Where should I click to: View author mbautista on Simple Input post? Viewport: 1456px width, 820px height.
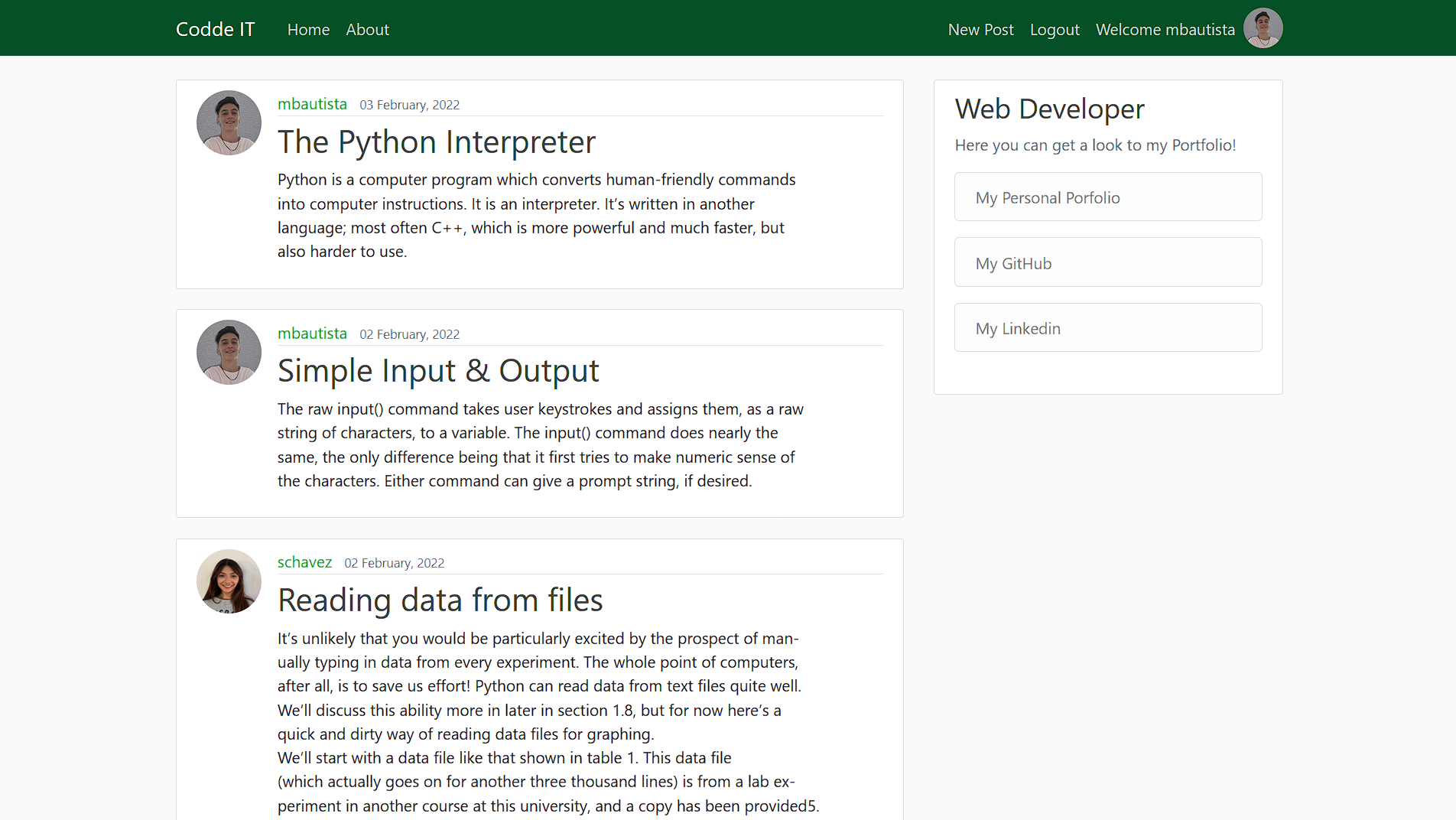(x=312, y=334)
